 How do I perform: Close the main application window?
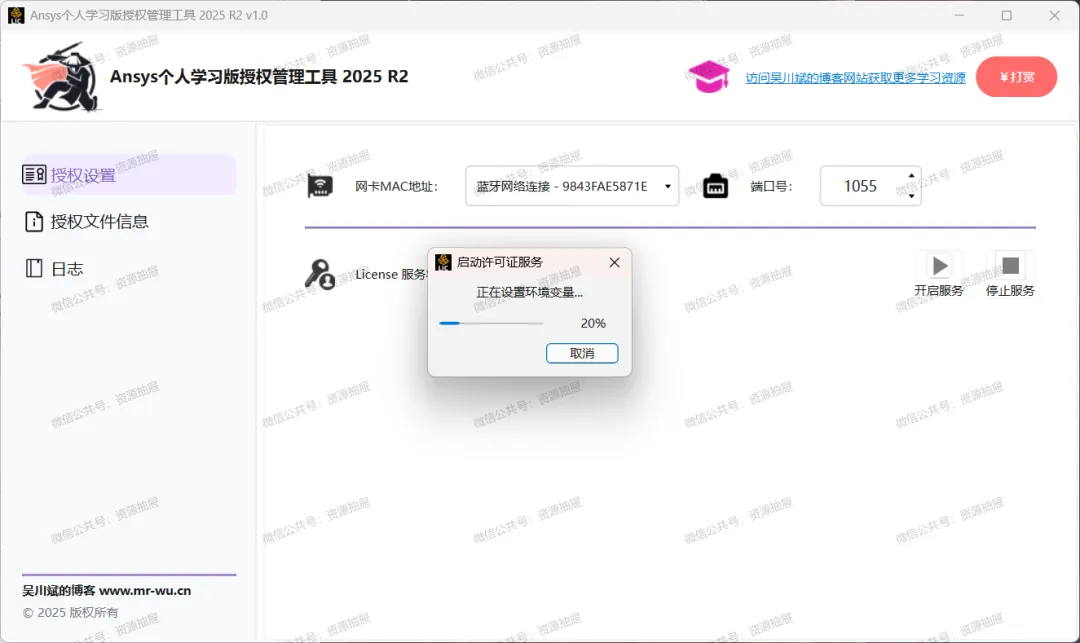tap(1055, 15)
